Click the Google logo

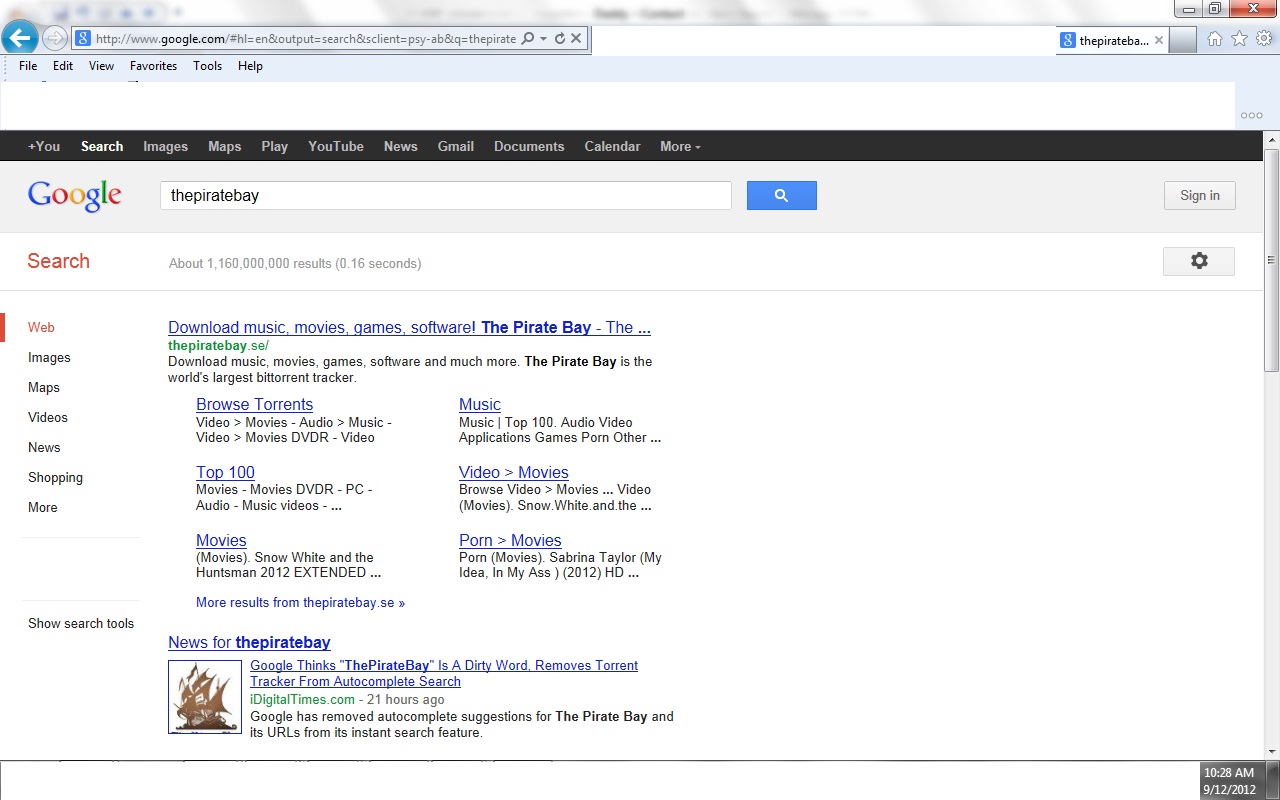click(75, 196)
